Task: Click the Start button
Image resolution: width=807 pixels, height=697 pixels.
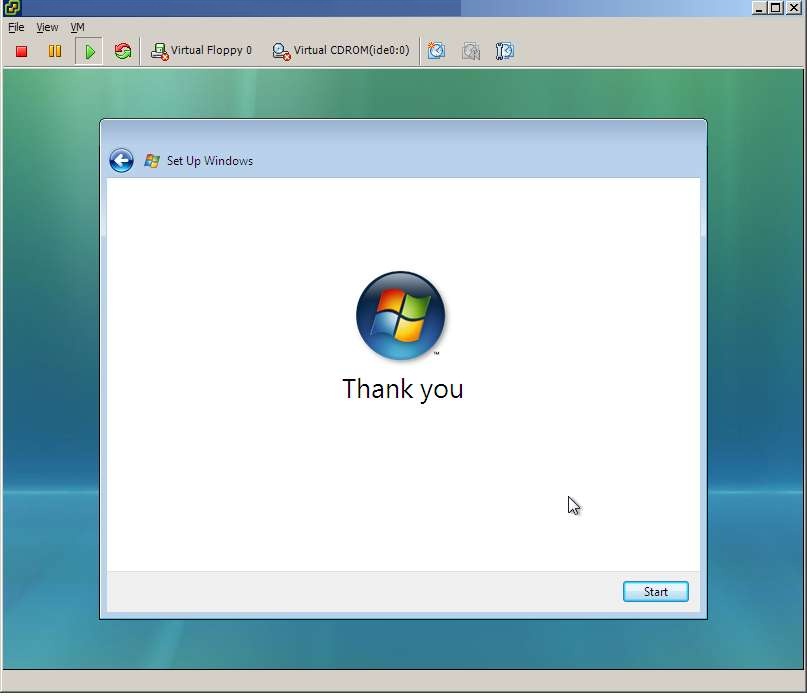Action: [655, 591]
